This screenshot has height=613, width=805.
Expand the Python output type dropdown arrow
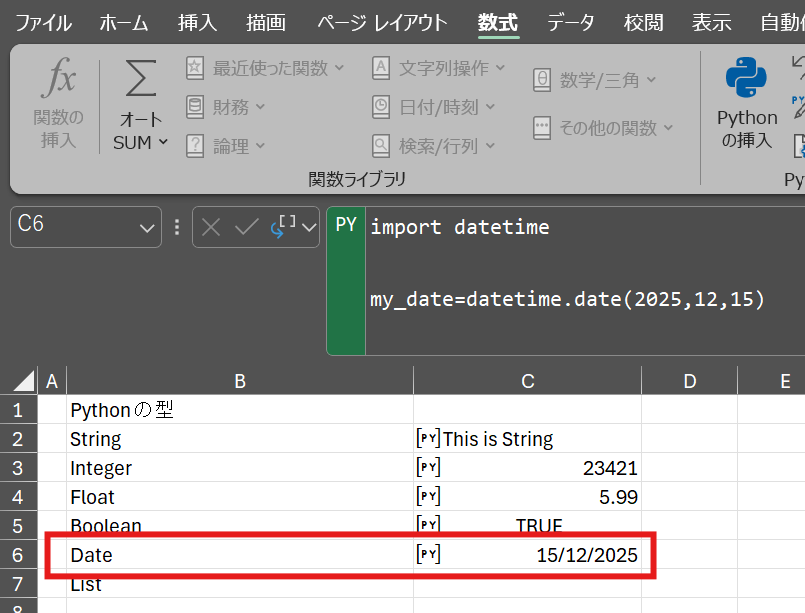[309, 227]
